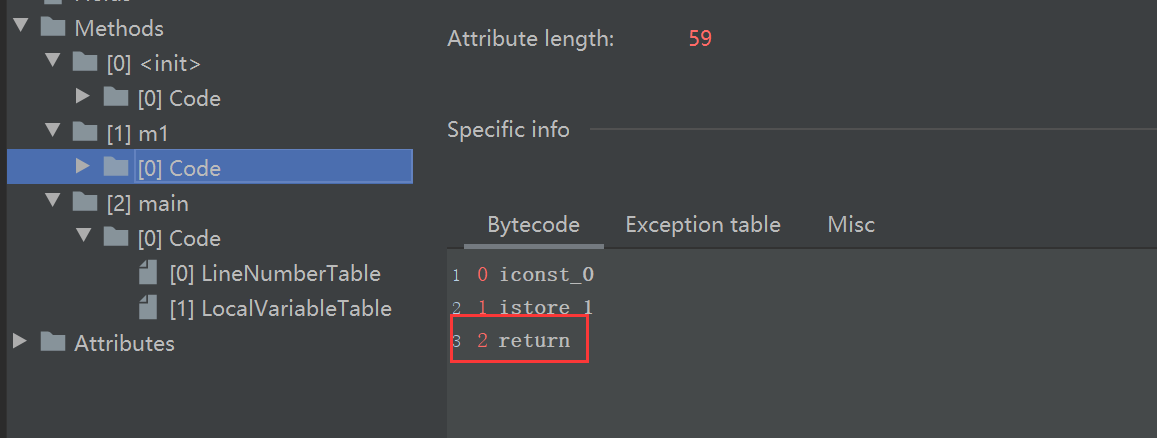This screenshot has height=438, width=1157.
Task: Switch to the Exception table tab
Action: click(x=702, y=225)
